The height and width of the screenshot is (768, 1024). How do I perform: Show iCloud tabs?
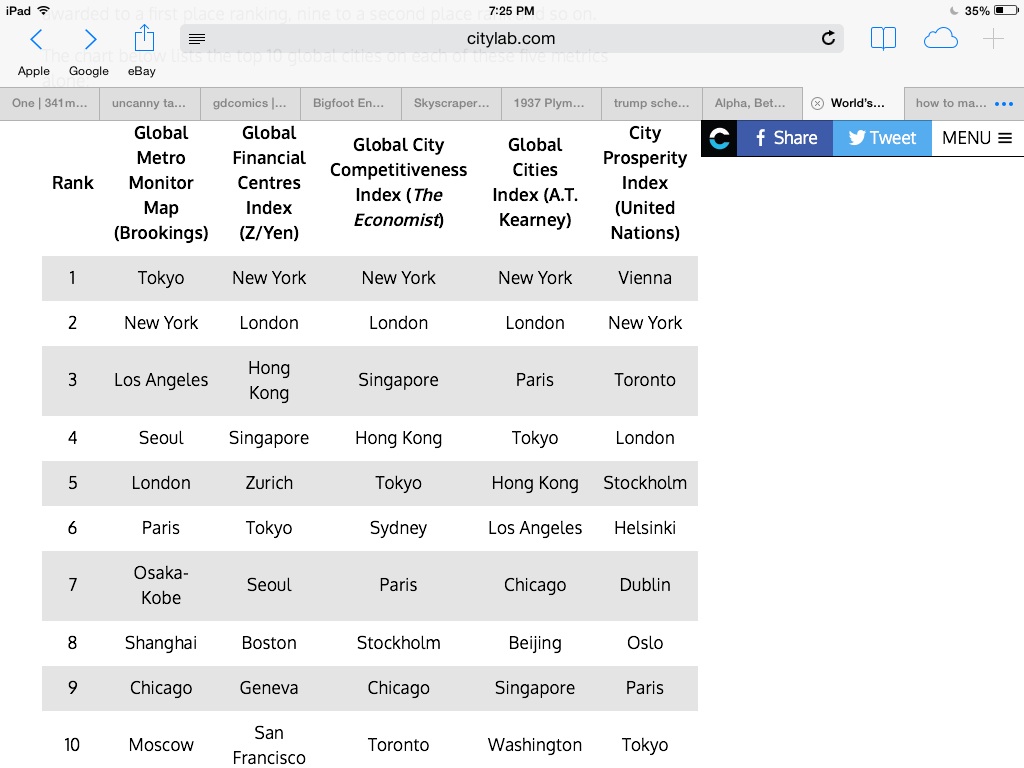click(940, 39)
